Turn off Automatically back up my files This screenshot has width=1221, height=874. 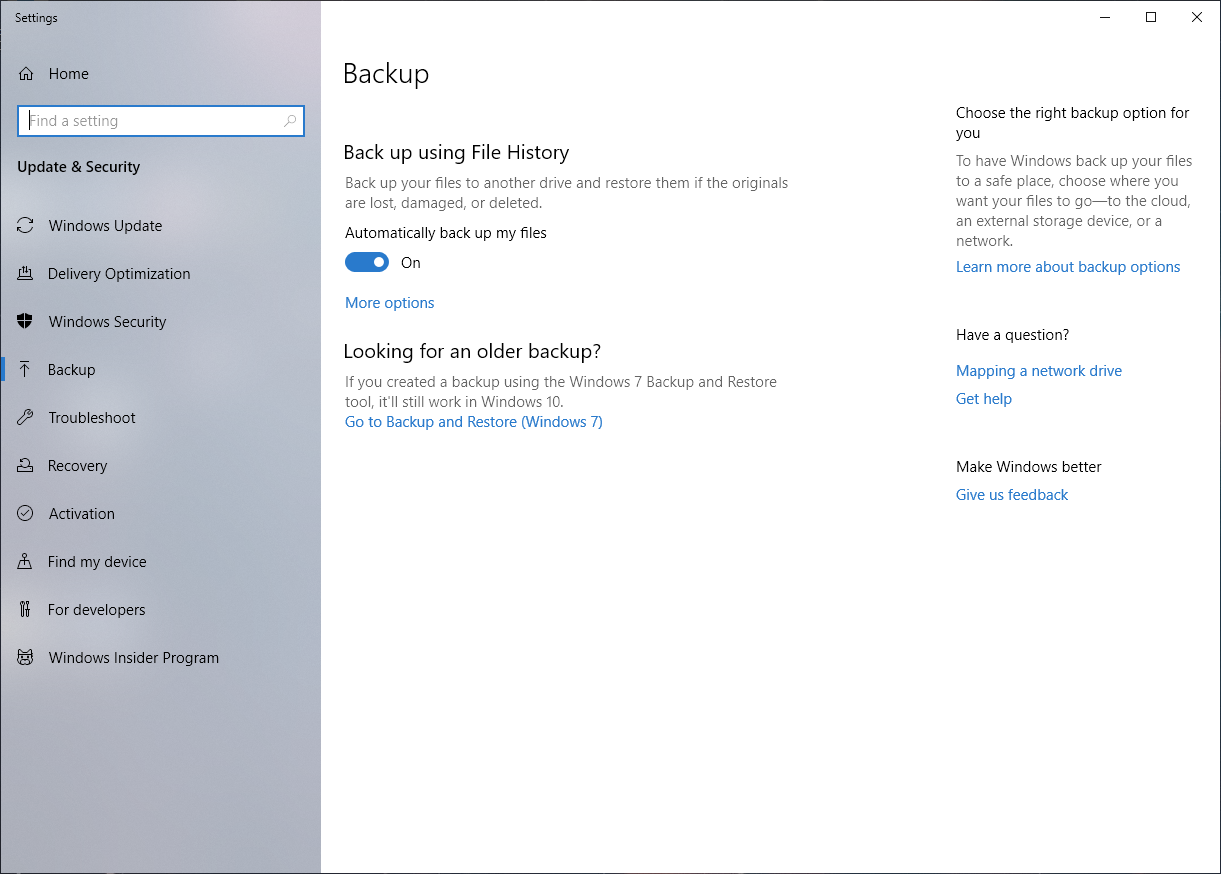coord(367,263)
